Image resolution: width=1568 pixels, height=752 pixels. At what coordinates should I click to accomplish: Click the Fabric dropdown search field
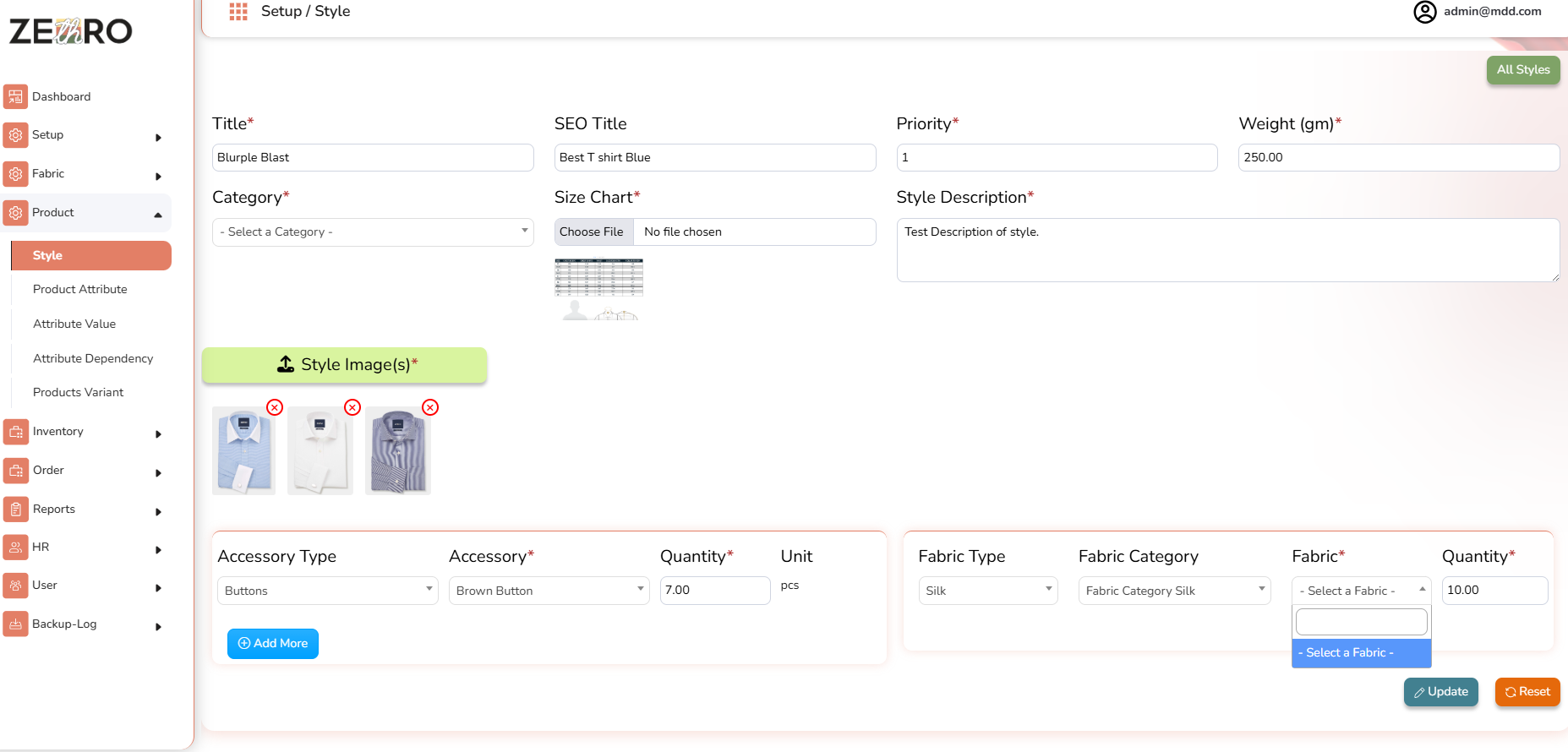(x=1361, y=622)
